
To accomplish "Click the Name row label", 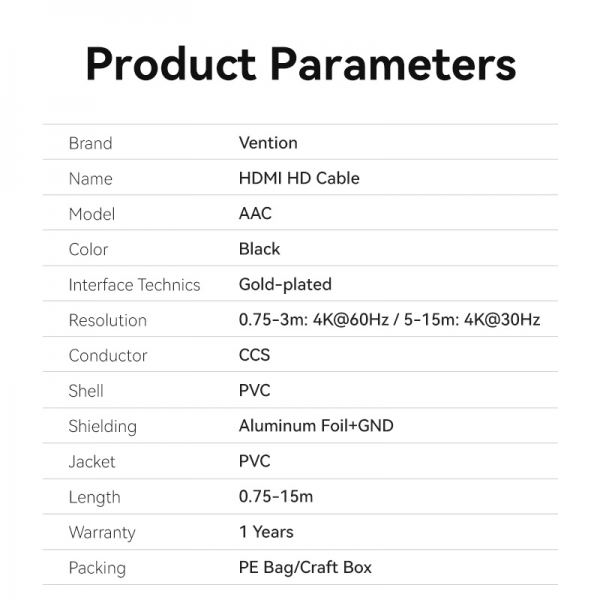I will coord(90,179).
